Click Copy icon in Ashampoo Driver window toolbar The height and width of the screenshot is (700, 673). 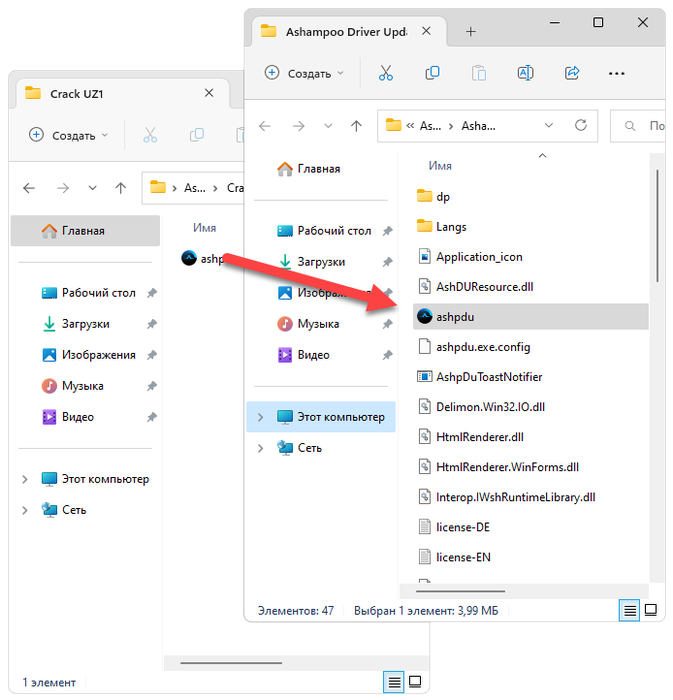432,73
